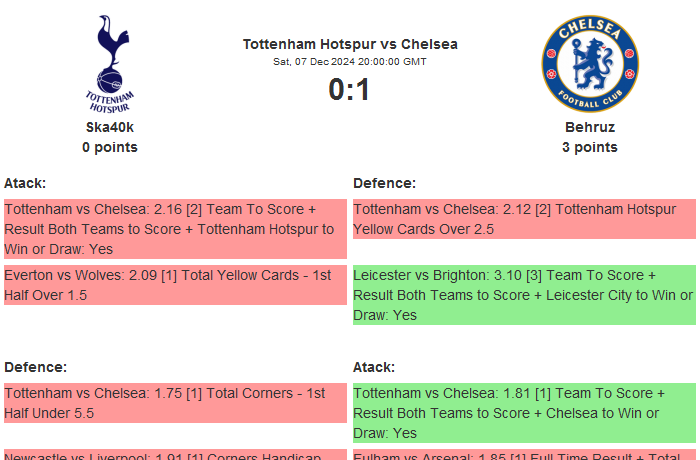Open player Ska40k's profile name
This screenshot has width=700, height=460.
[x=110, y=127]
